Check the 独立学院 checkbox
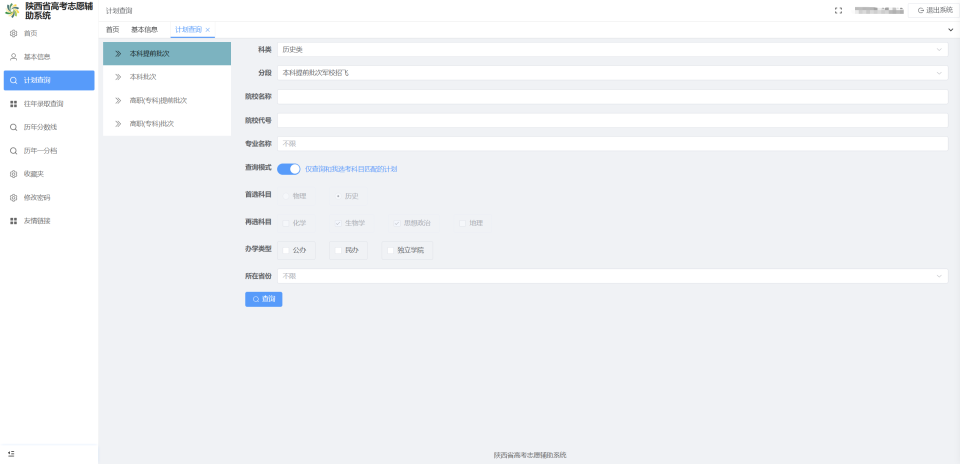 [390, 250]
